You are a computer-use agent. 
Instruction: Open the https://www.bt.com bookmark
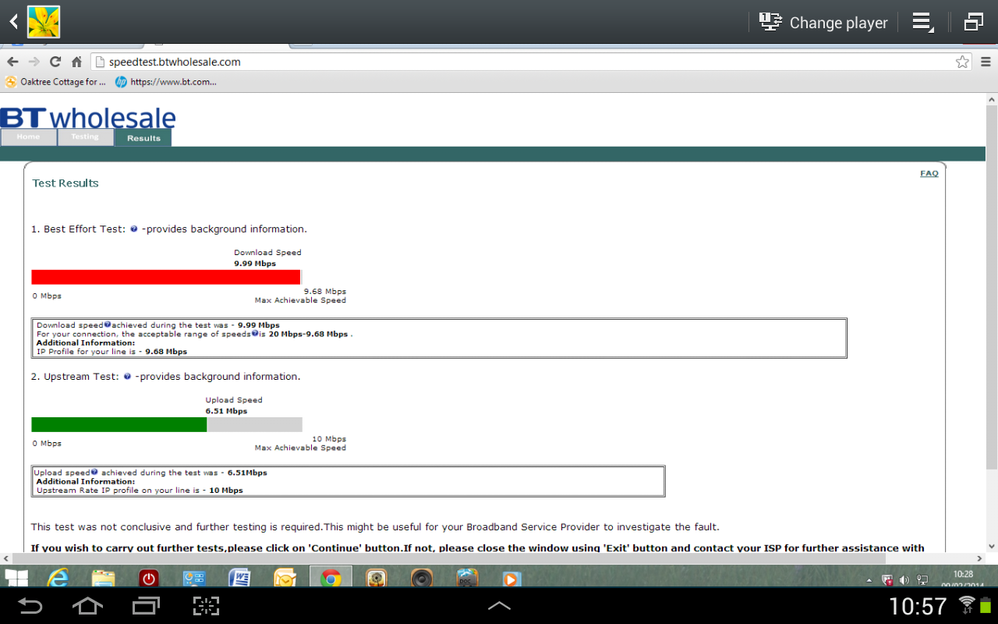click(166, 82)
